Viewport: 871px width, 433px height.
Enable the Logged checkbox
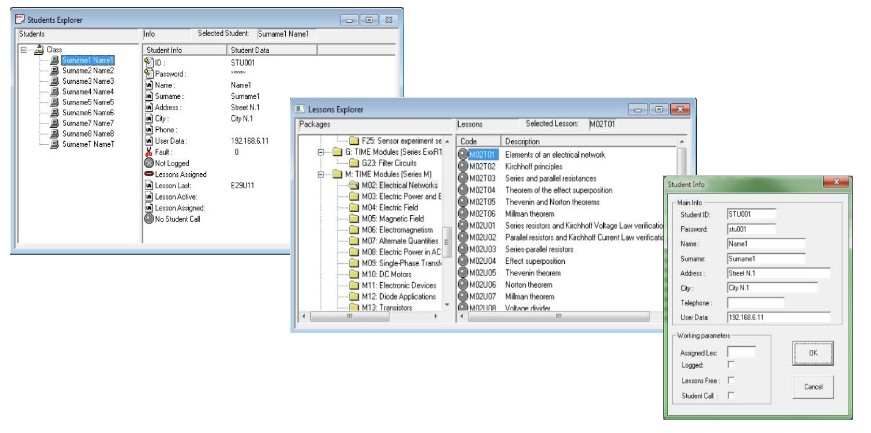pyautogui.click(x=732, y=365)
